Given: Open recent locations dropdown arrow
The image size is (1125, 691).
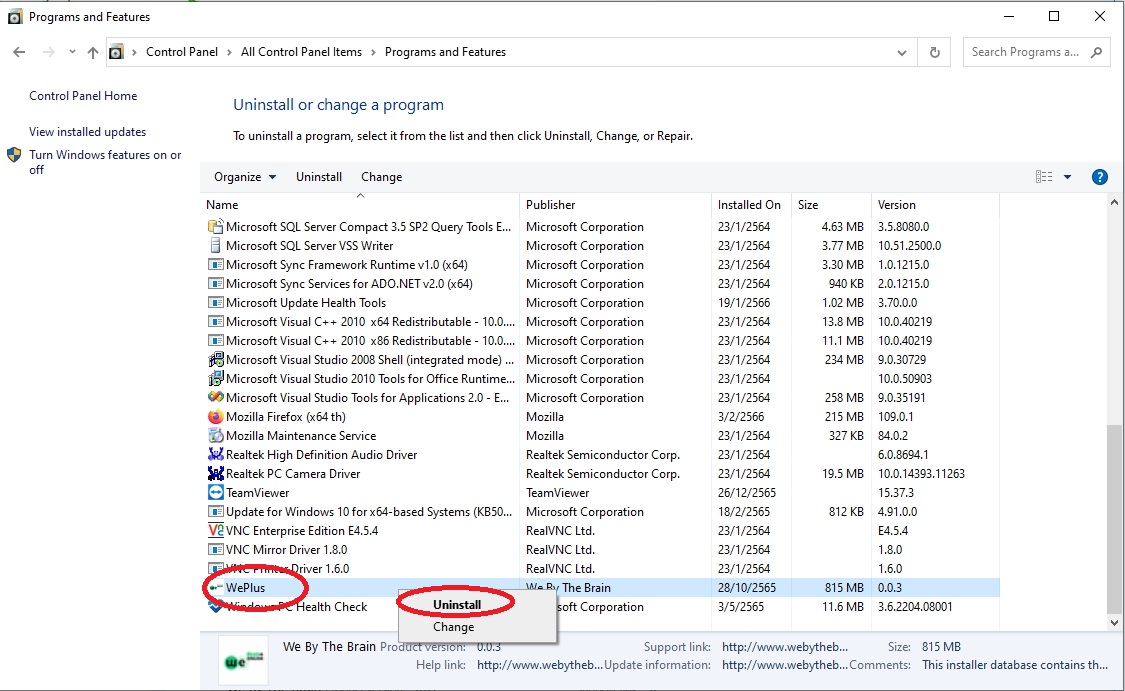Looking at the screenshot, I should 72,52.
